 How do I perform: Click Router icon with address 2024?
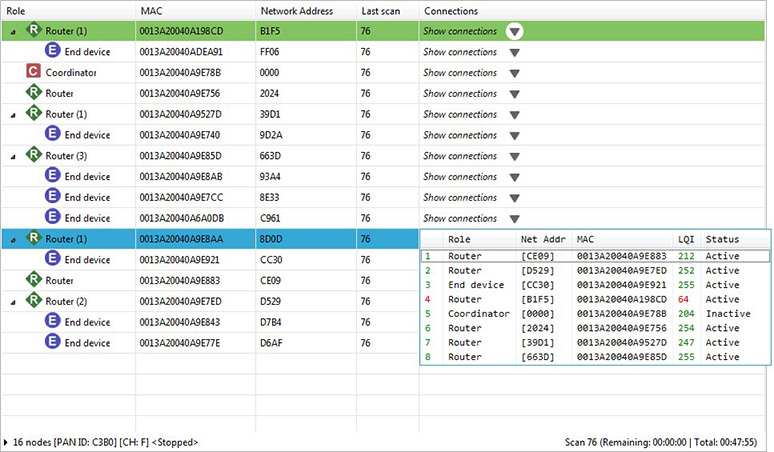point(33,92)
